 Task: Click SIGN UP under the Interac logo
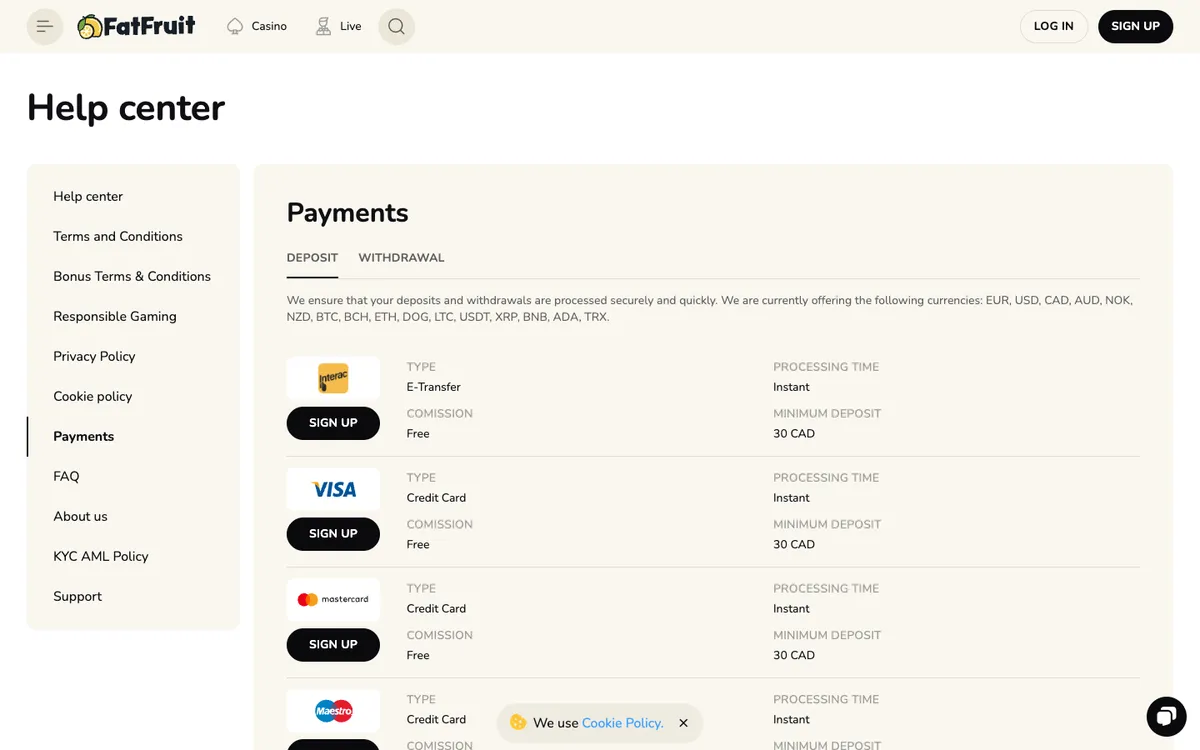click(x=333, y=423)
